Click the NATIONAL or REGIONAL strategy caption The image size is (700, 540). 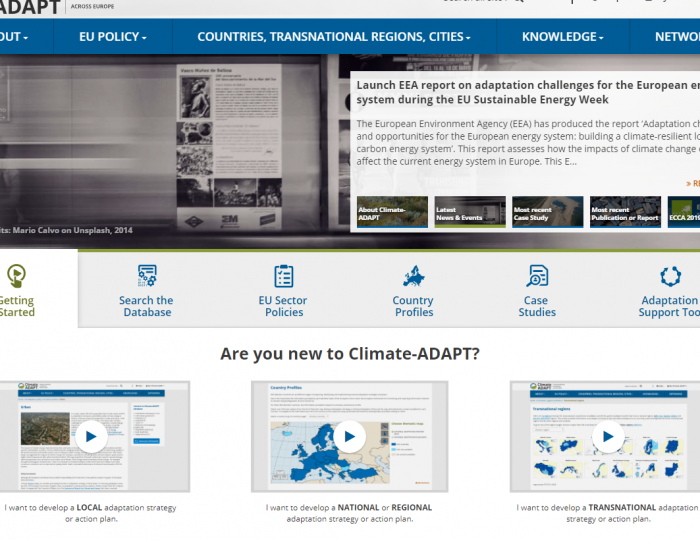point(349,513)
